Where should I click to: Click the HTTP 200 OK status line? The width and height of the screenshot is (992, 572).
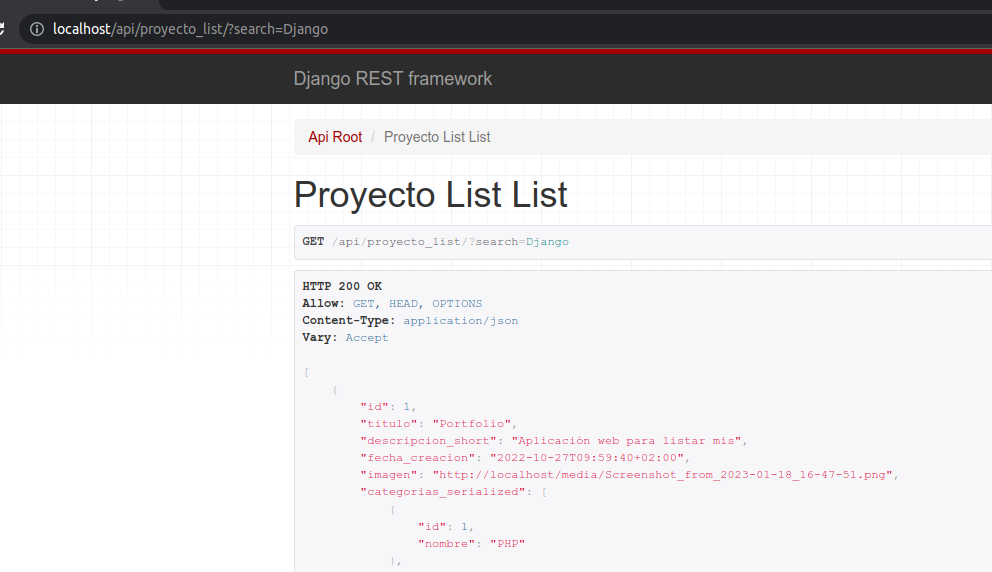342,286
